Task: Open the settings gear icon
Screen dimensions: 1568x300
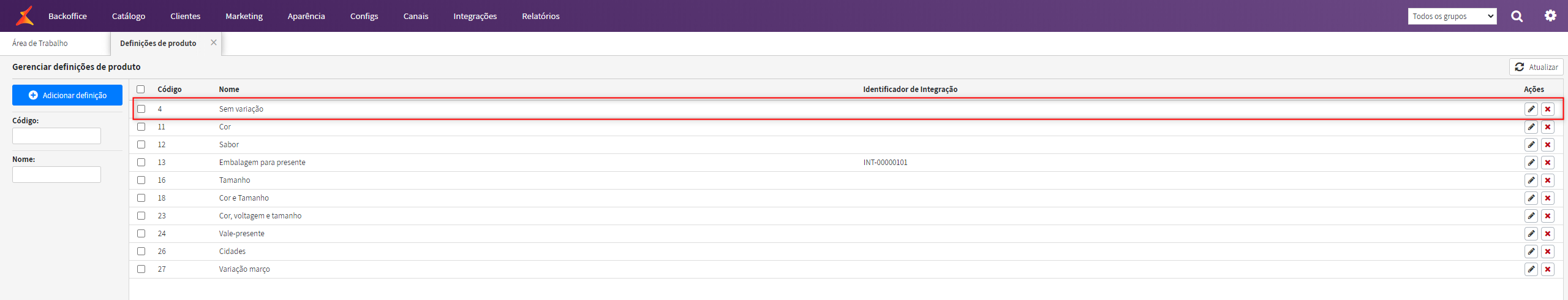Action: tap(1550, 16)
